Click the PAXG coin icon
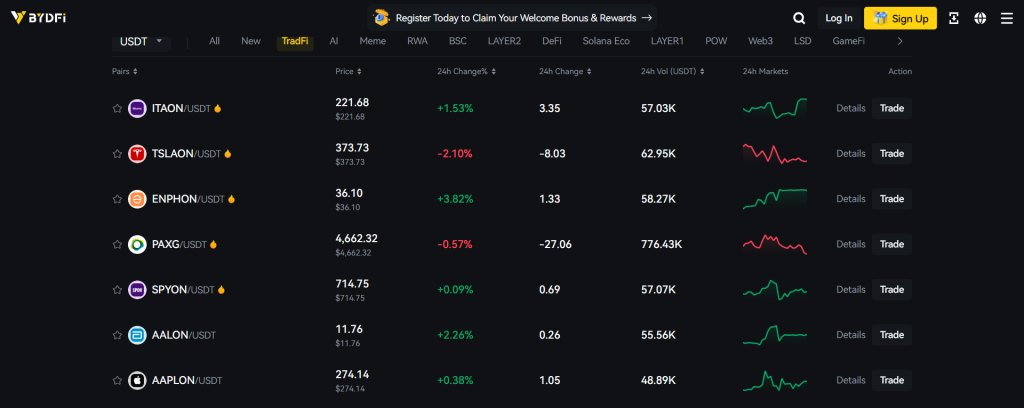The width and height of the screenshot is (1024, 408). (x=138, y=244)
